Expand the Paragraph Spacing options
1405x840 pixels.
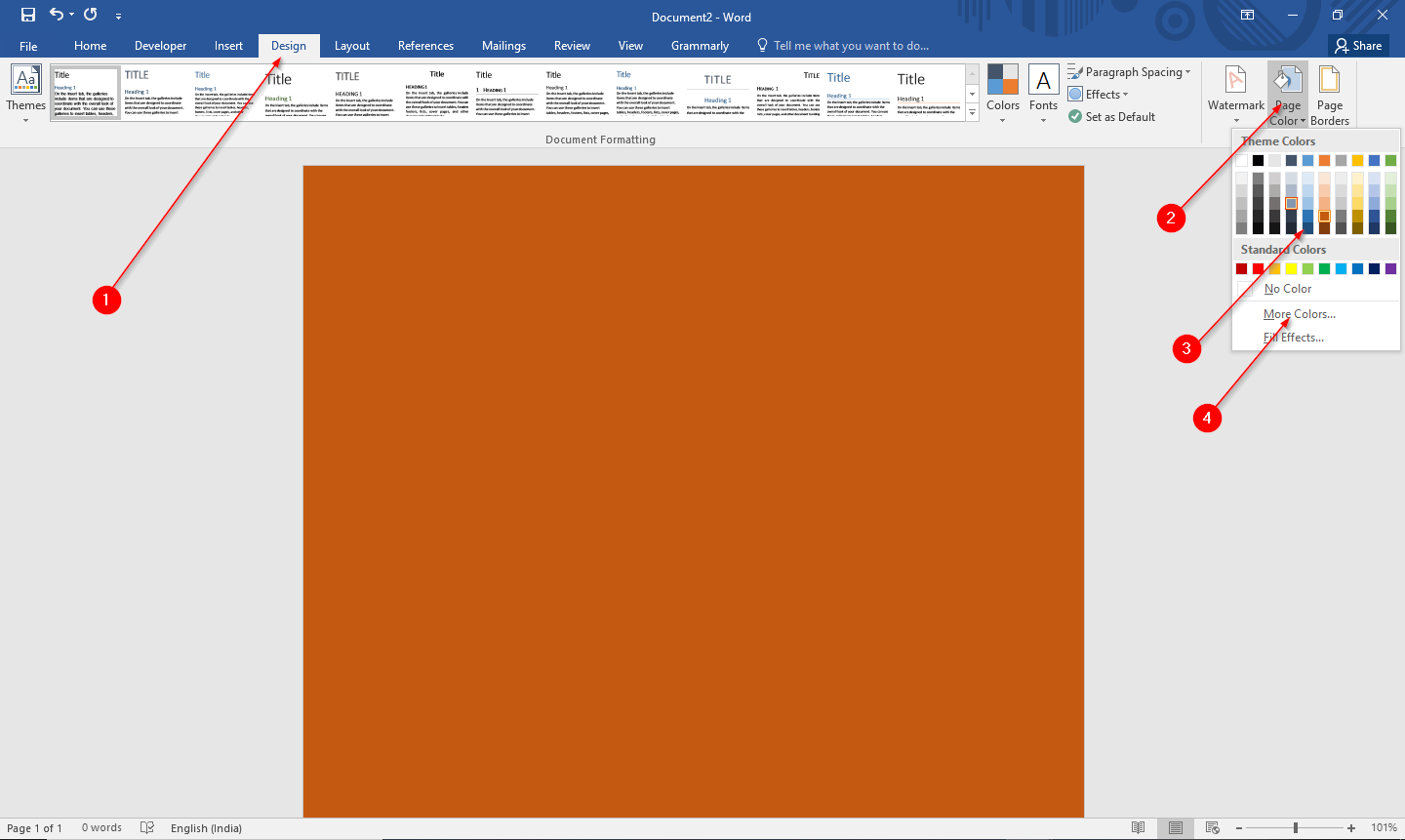click(x=1129, y=72)
